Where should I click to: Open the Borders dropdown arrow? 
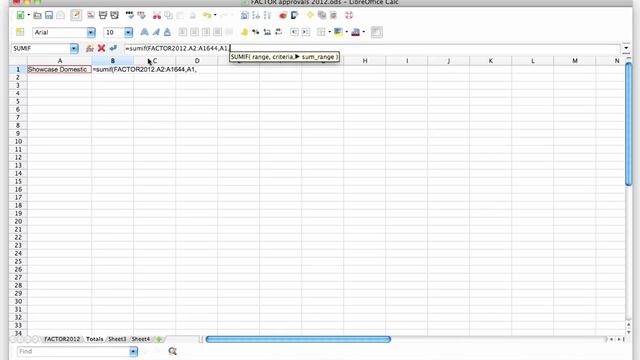pos(329,32)
